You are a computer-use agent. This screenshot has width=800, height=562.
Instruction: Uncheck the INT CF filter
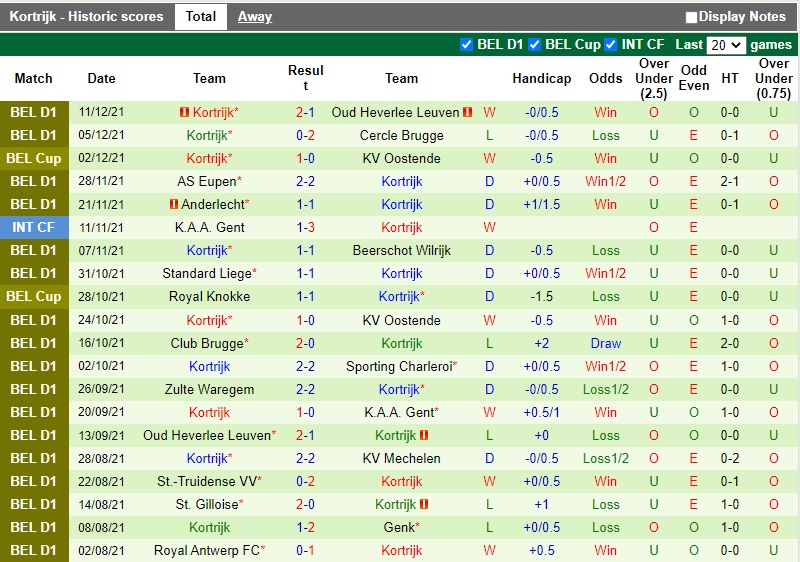(x=610, y=45)
